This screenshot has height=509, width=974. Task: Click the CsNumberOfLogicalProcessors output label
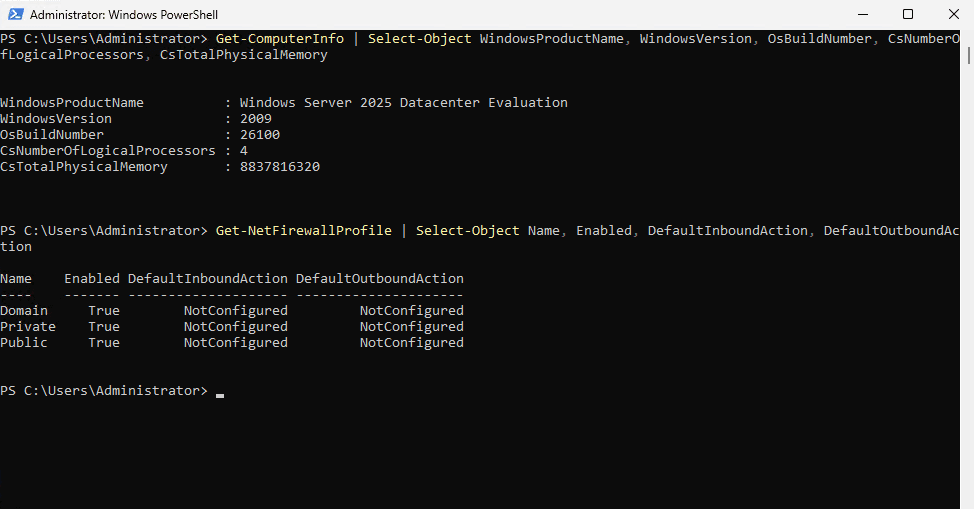click(x=107, y=150)
